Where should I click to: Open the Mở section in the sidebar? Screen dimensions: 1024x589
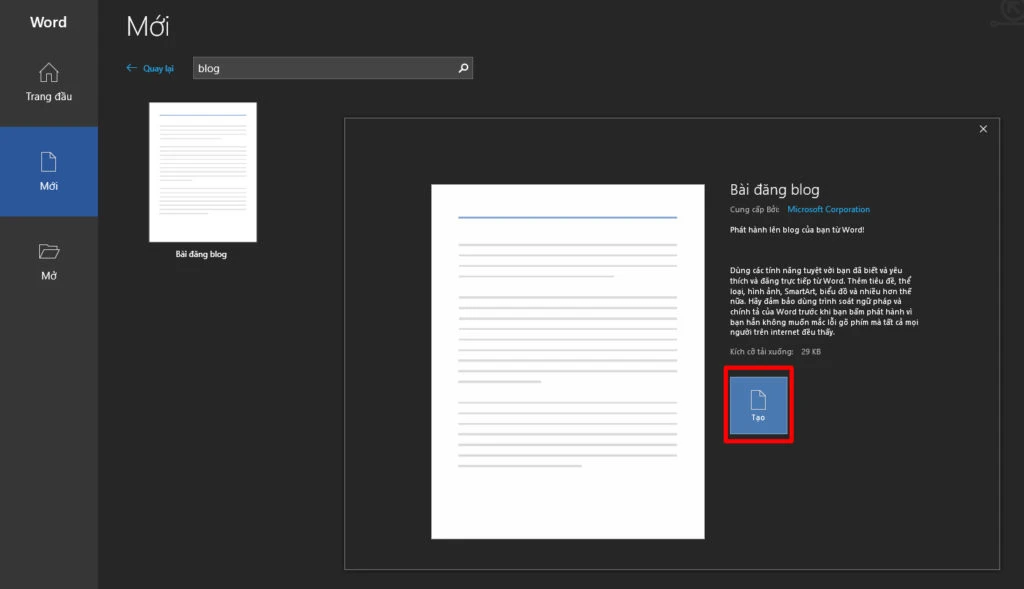click(48, 261)
